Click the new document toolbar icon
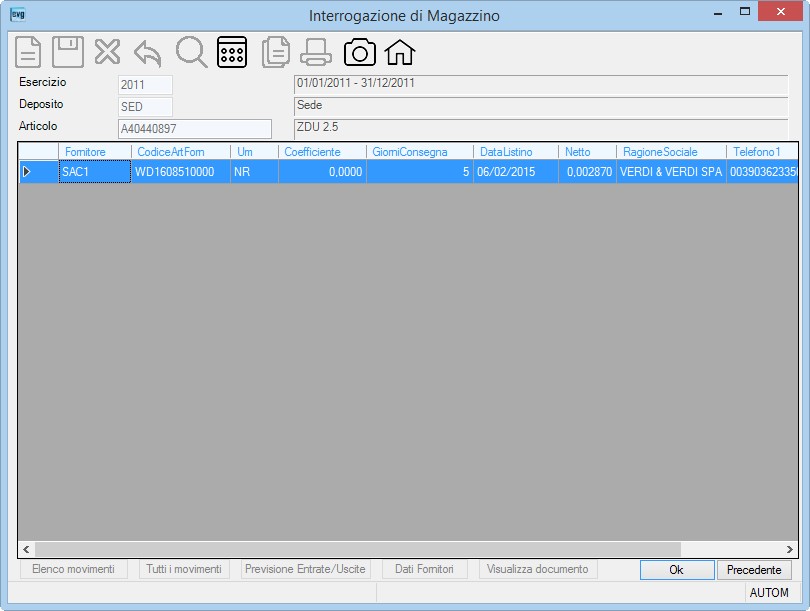The height and width of the screenshot is (611, 810). [28, 52]
